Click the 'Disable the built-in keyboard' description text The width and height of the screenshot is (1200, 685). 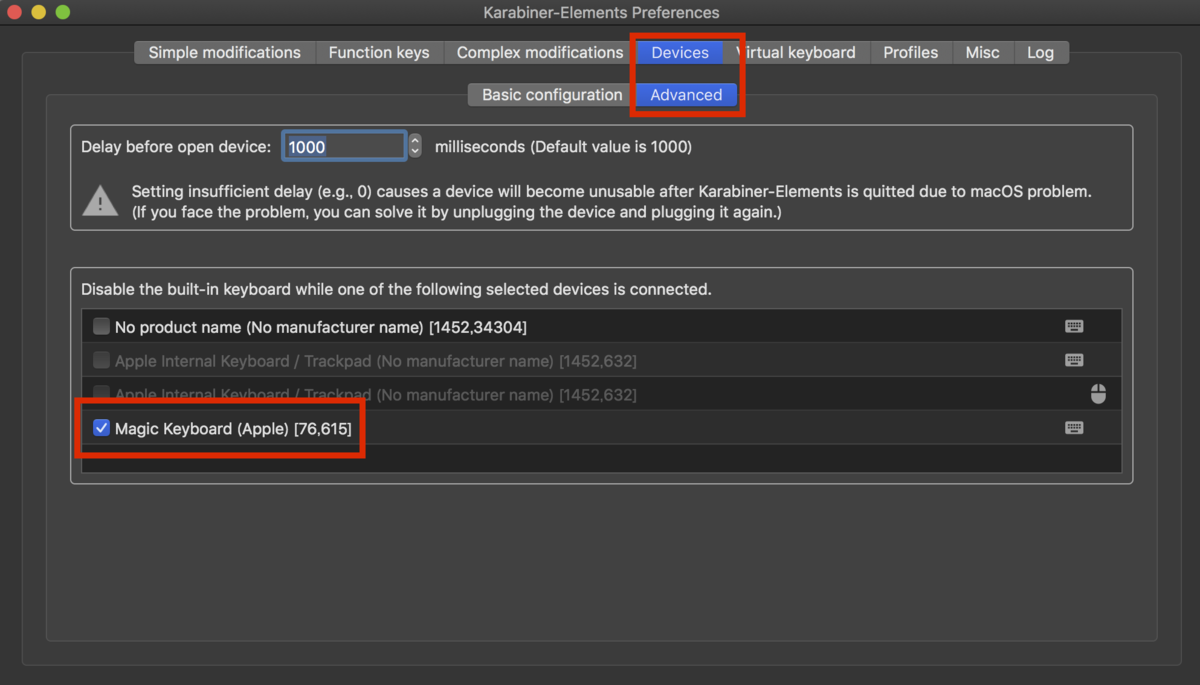tap(396, 290)
